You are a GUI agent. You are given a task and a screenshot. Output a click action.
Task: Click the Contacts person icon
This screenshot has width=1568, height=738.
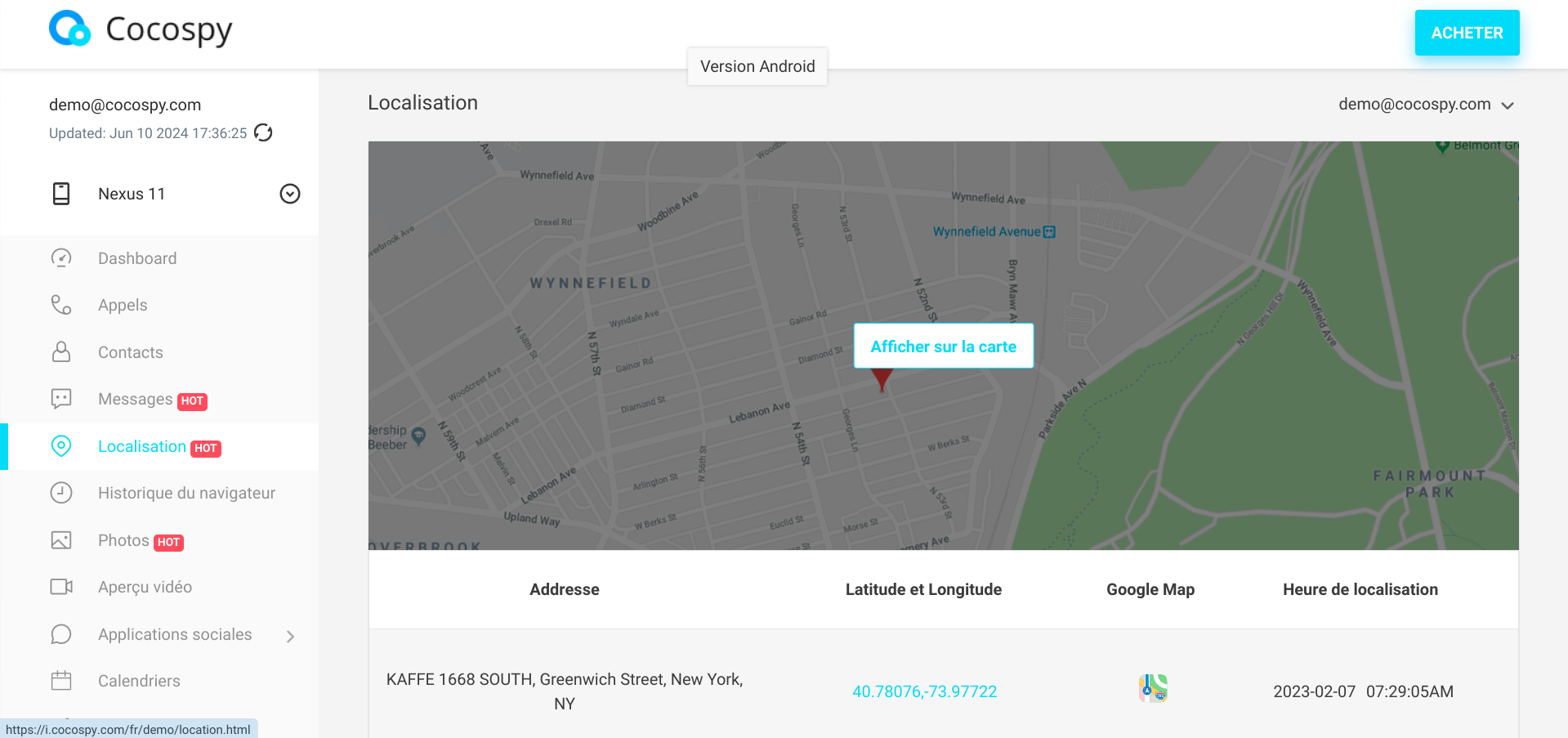click(61, 351)
